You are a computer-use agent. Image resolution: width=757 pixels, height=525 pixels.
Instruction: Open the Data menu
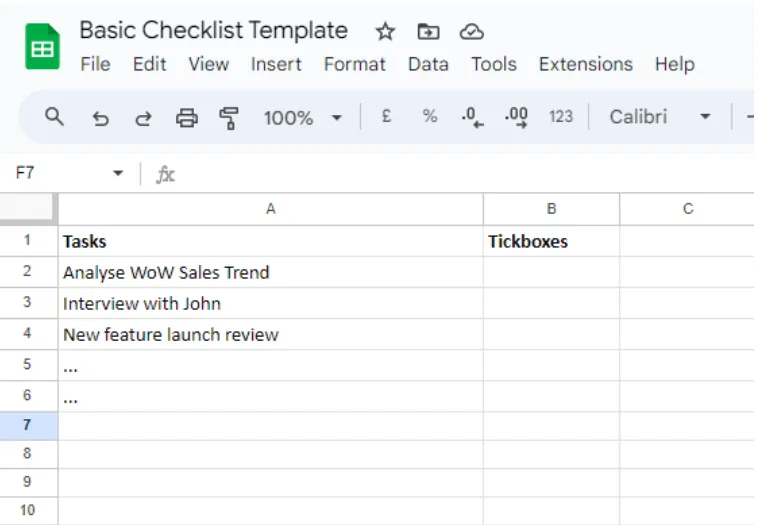(x=428, y=64)
